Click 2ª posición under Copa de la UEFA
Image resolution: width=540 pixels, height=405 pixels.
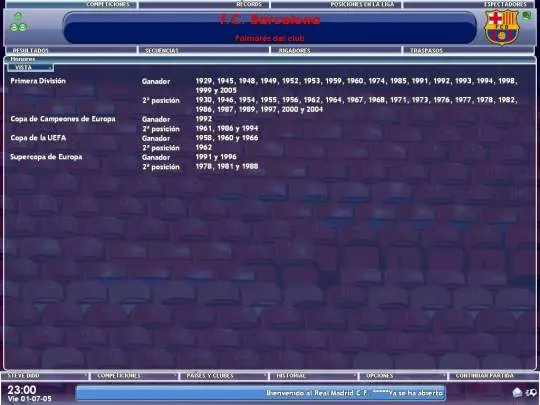[161, 148]
